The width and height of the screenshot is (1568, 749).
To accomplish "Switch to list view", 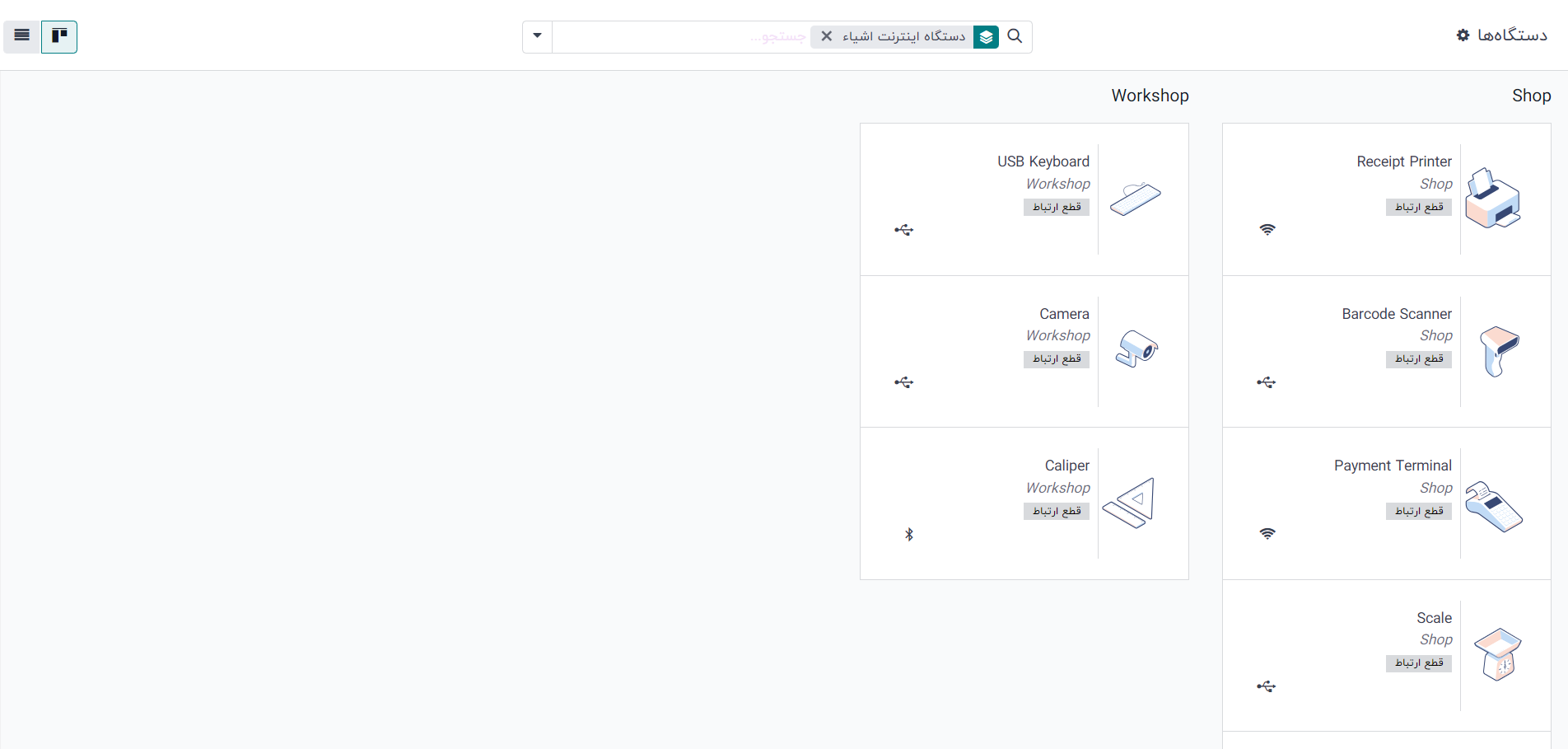I will pos(22,36).
